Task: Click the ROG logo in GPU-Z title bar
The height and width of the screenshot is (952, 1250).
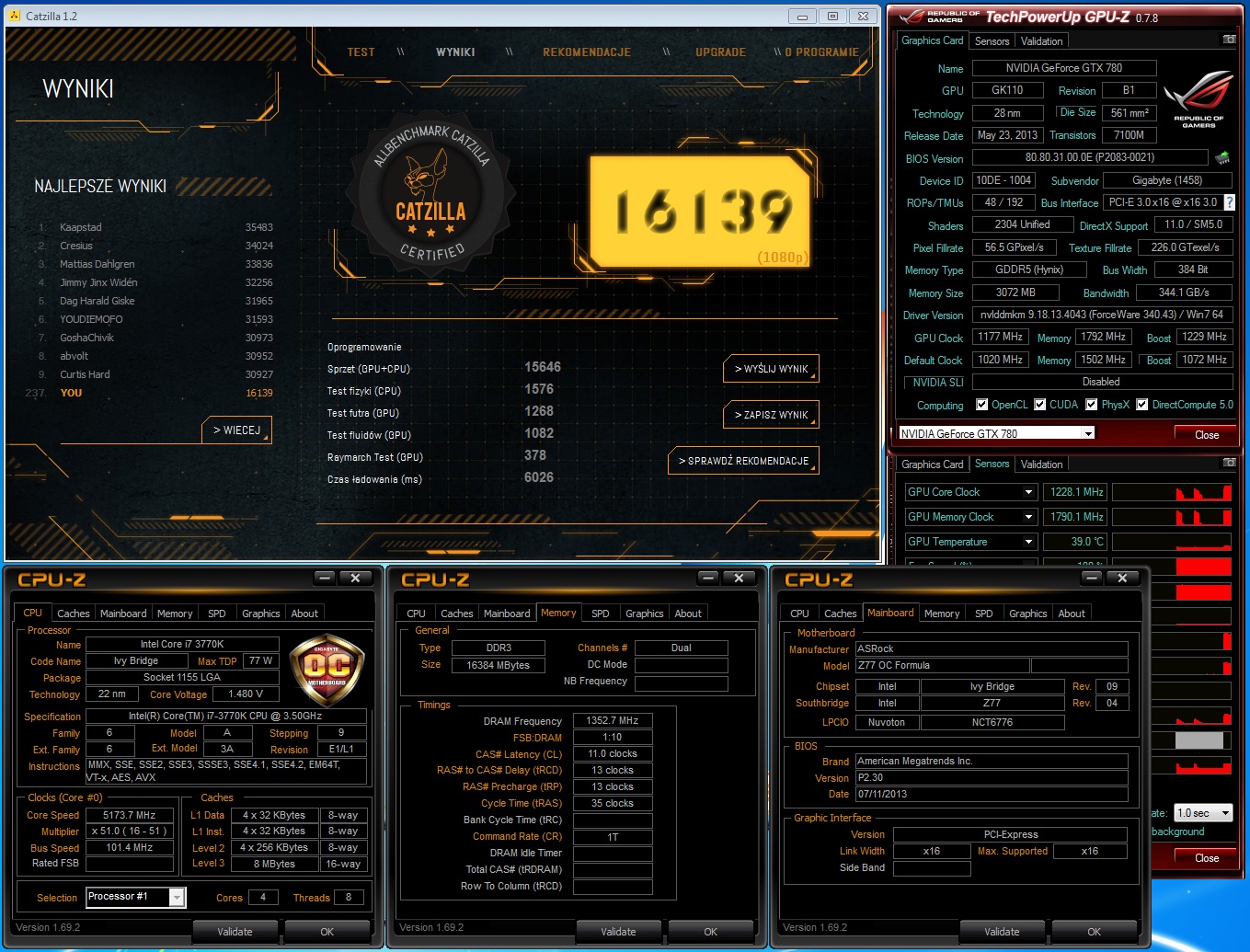Action: (x=938, y=17)
